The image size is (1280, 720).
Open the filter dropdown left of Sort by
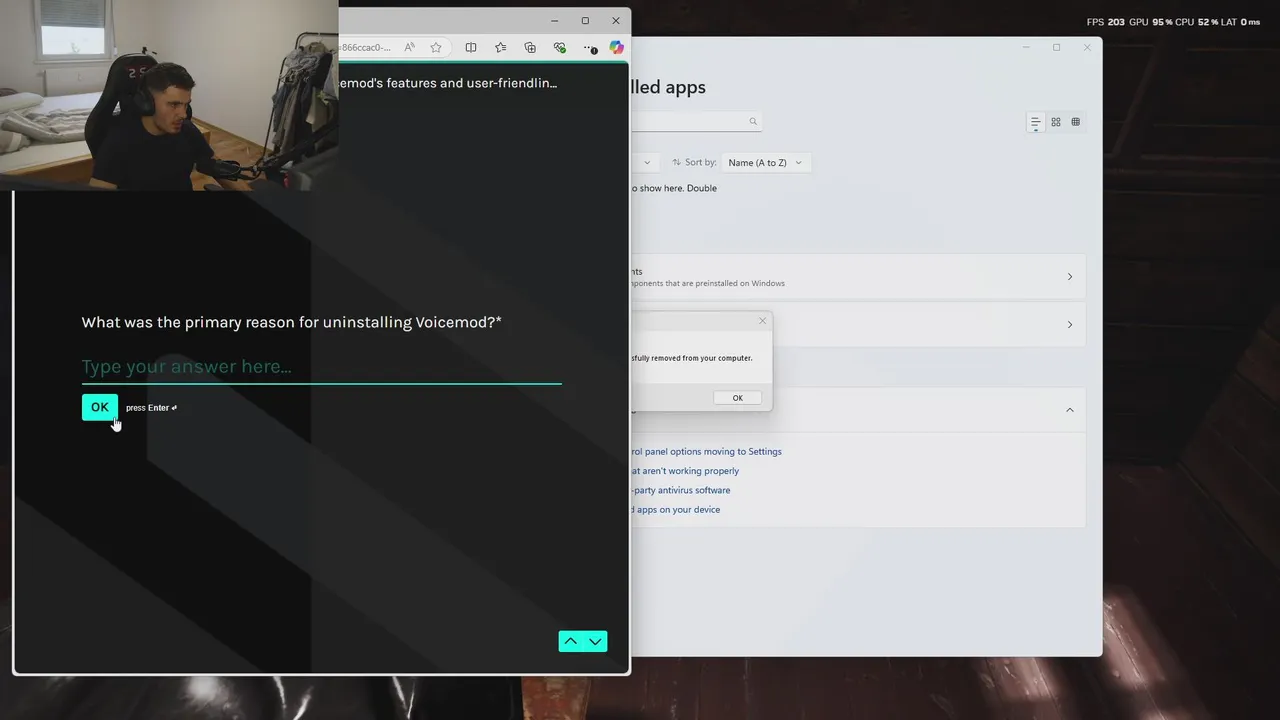(x=644, y=162)
